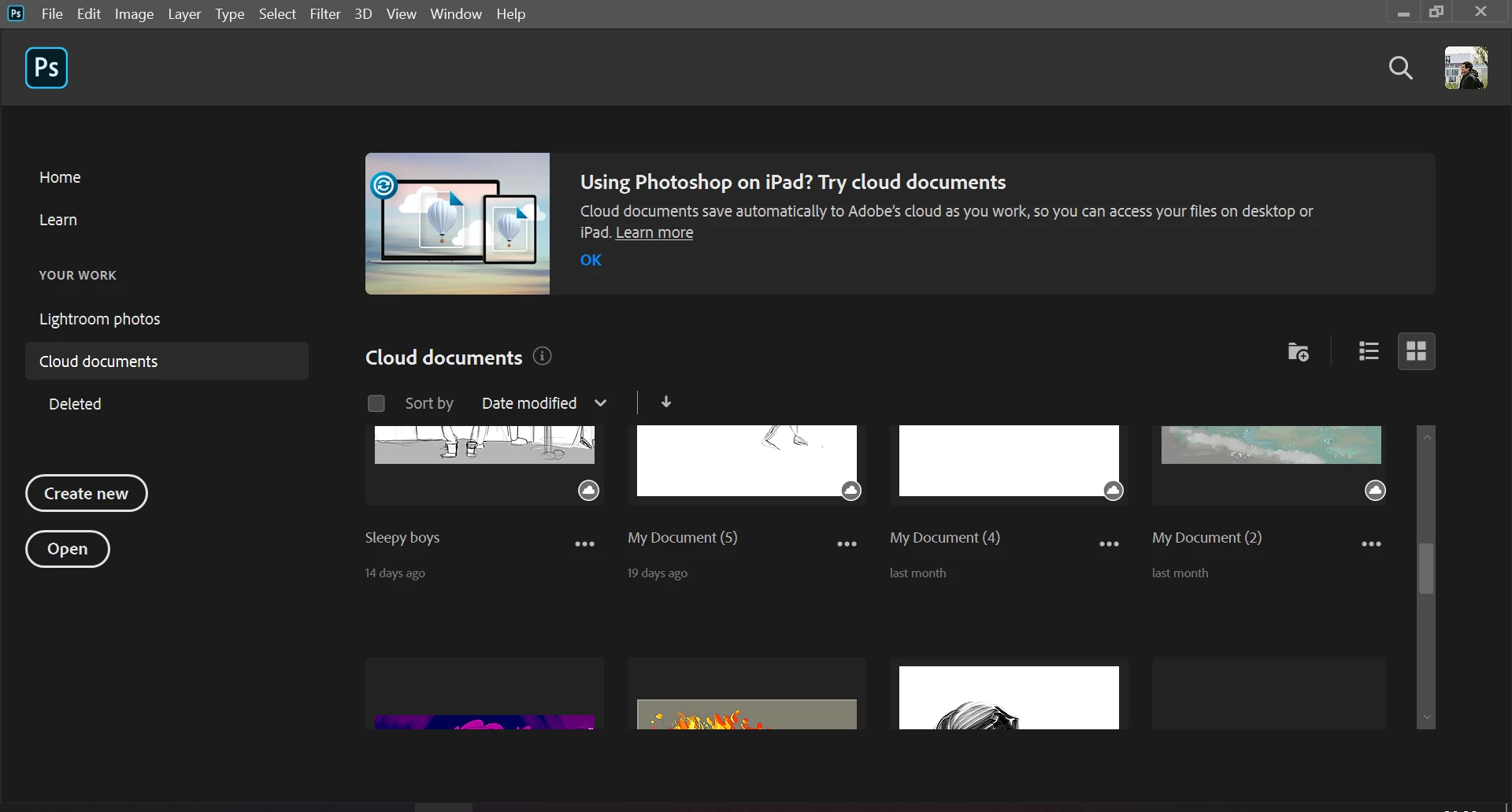Screen dimensions: 1512x812
Task: Click the '19 days ago' date text
Action: (x=658, y=573)
